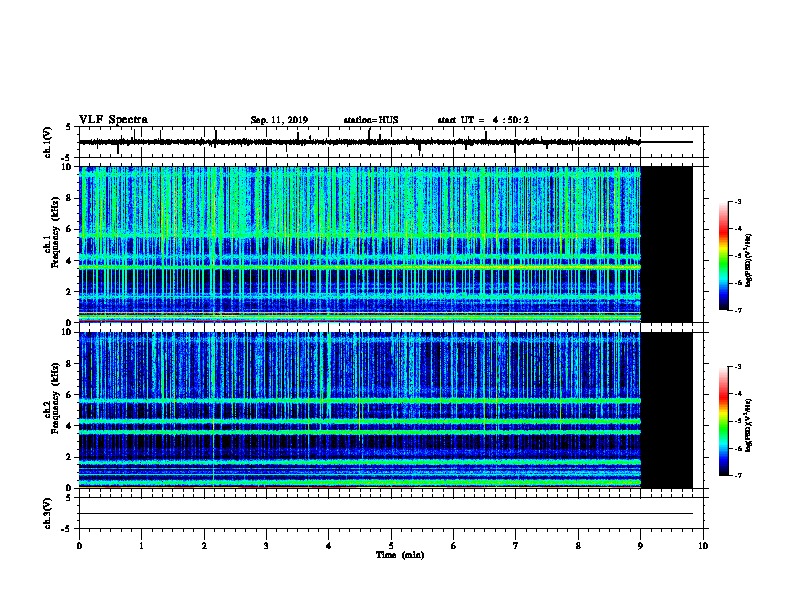Click the "ch.1(V)" waveform axis label

pyautogui.click(x=48, y=142)
